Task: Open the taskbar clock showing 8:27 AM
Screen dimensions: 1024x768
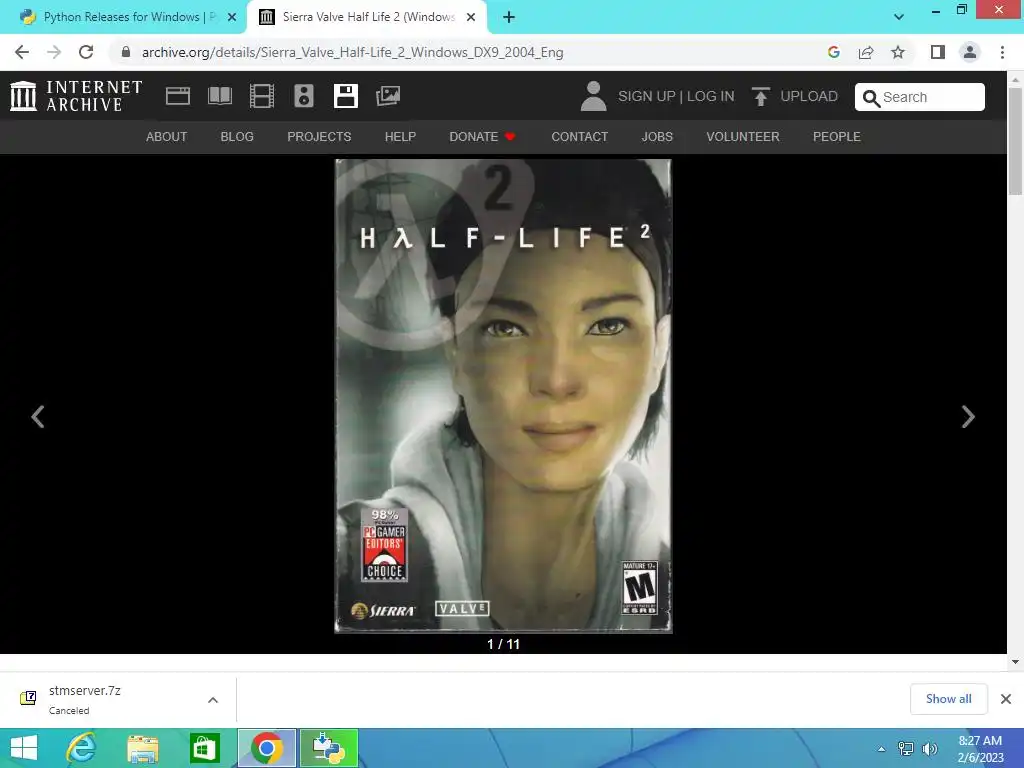Action: coord(980,748)
